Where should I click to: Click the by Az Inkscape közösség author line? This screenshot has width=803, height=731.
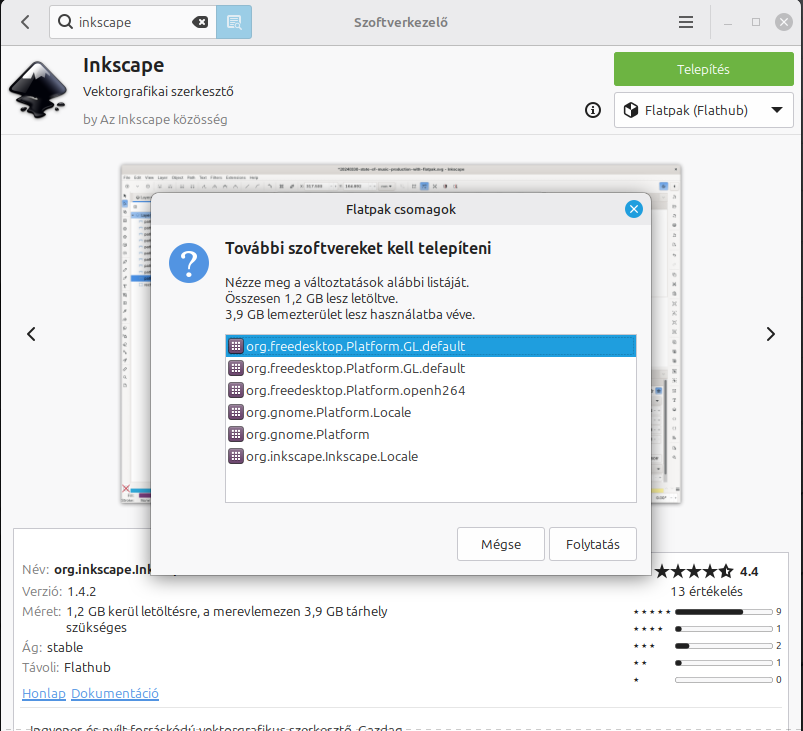155,119
